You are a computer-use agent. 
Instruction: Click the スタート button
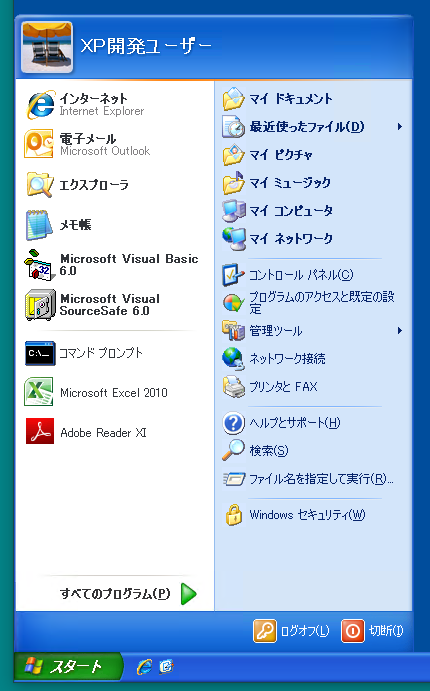67,666
